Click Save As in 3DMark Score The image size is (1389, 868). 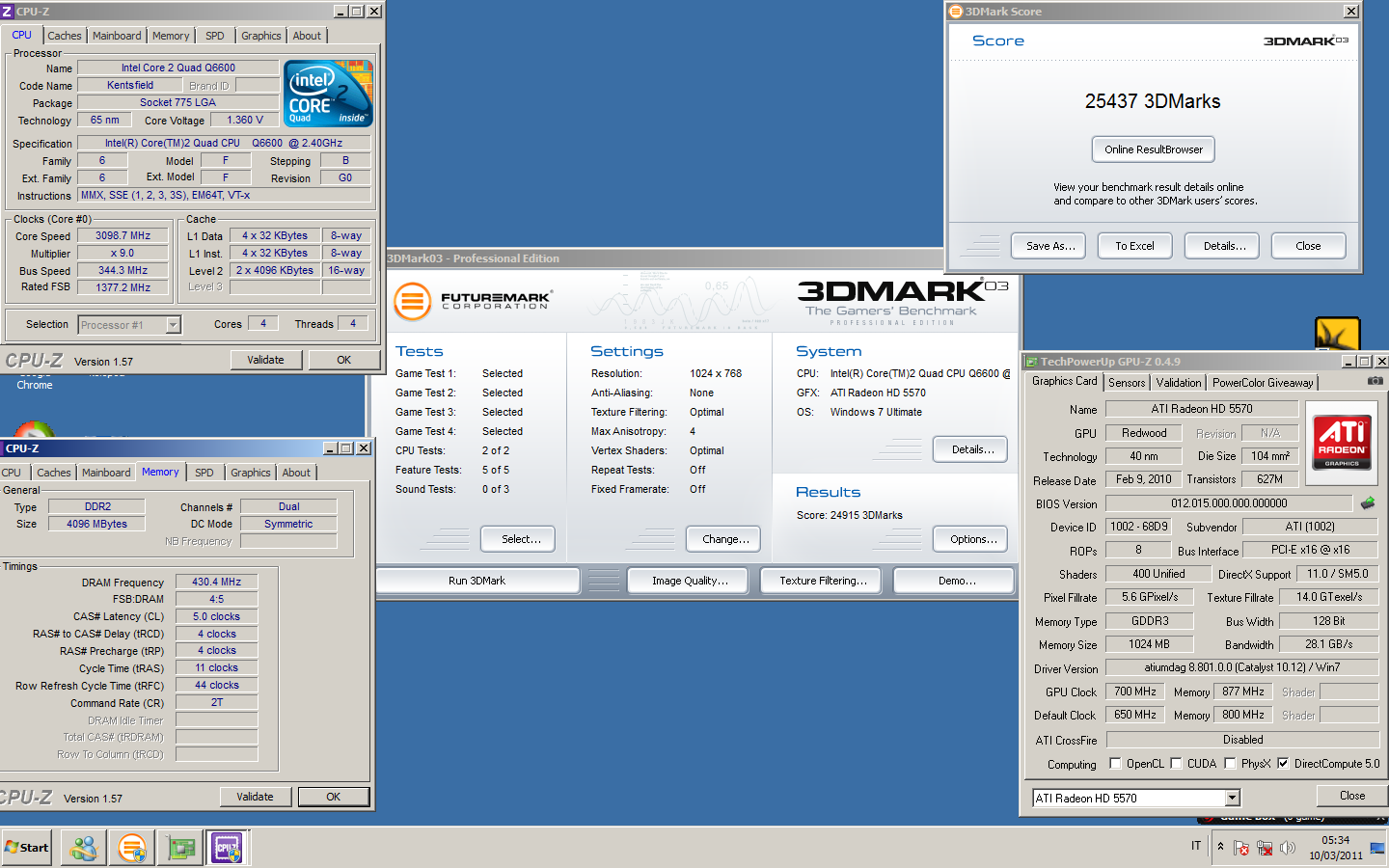click(1050, 246)
